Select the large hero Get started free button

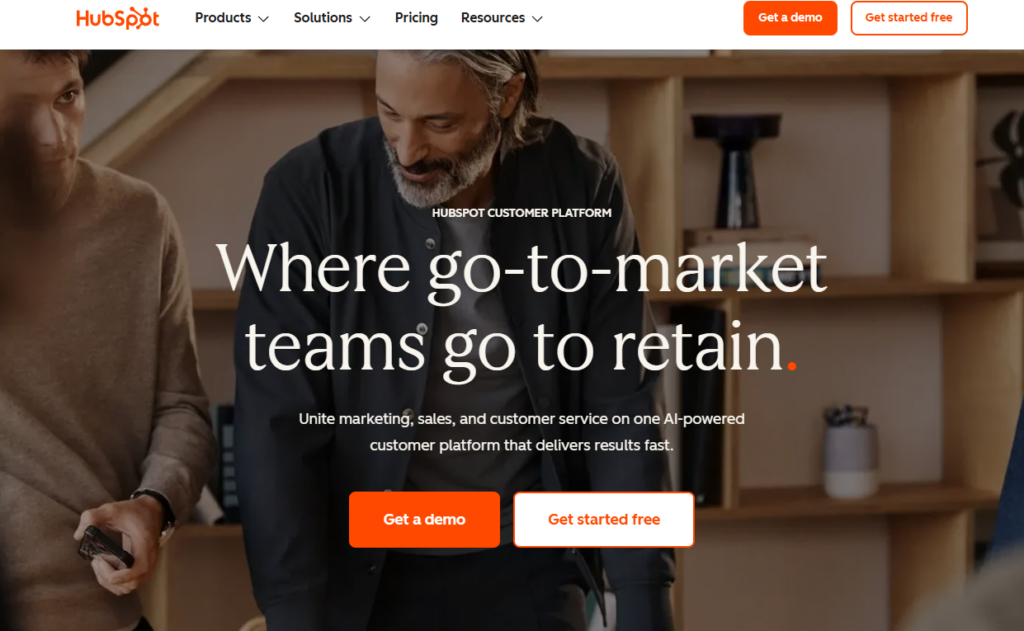coord(603,519)
